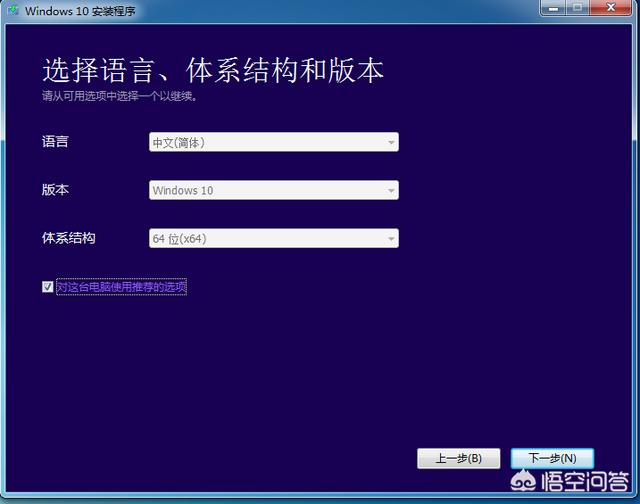Open the 版本 dropdown showing Windows 10

tap(274, 190)
